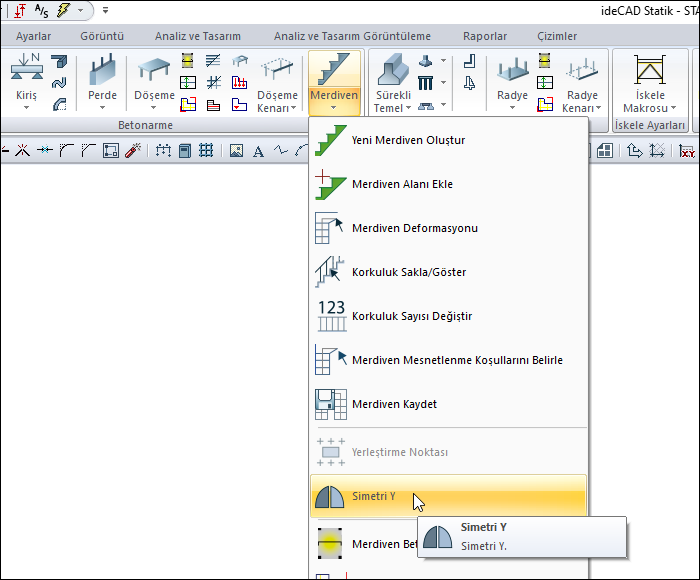Viewport: 700px width, 580px height.
Task: Choose Korkuluk Sayısı Değiştir menu item
Action: click(449, 316)
